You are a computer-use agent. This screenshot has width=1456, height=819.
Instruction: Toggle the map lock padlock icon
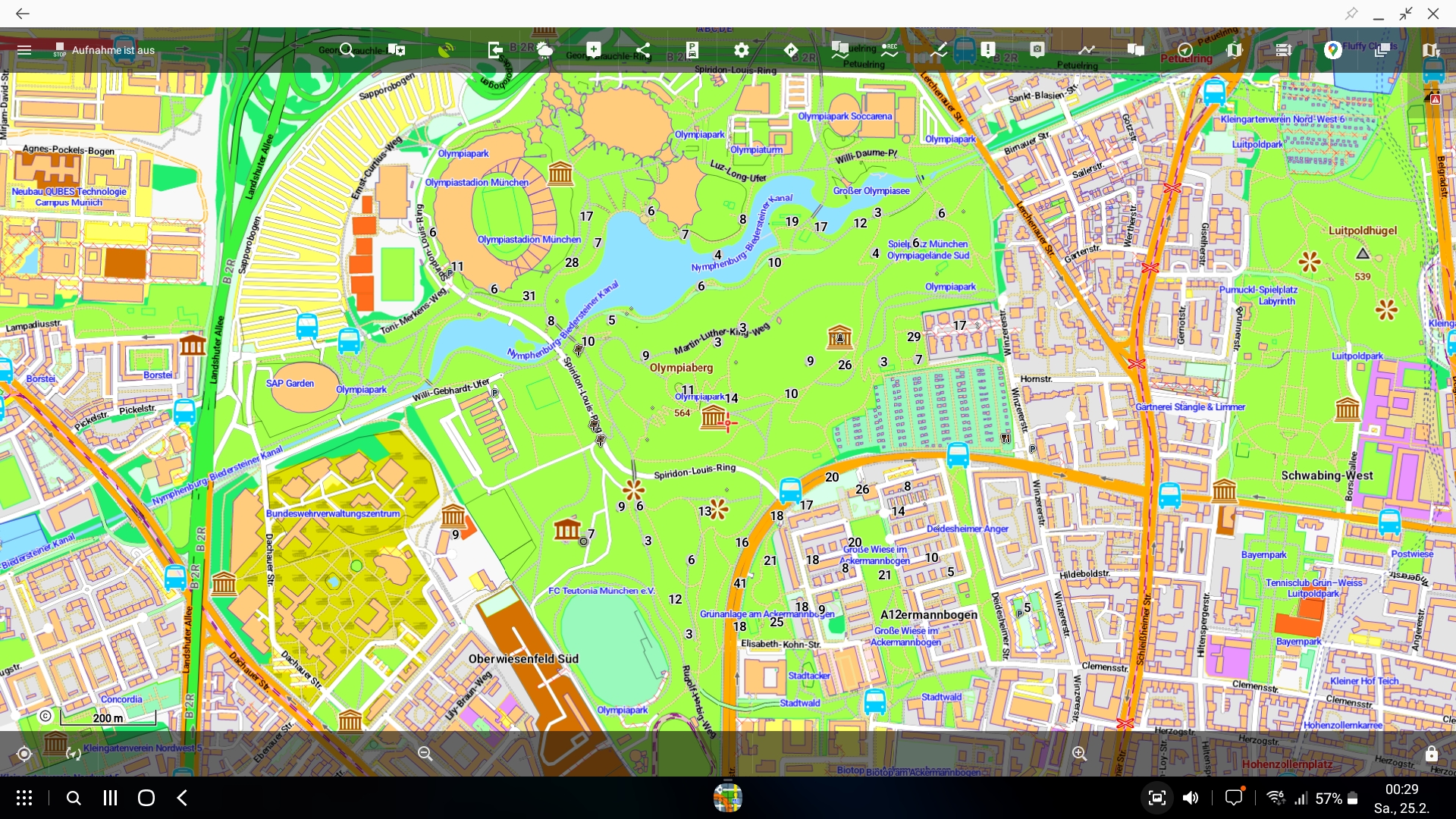click(x=1431, y=754)
